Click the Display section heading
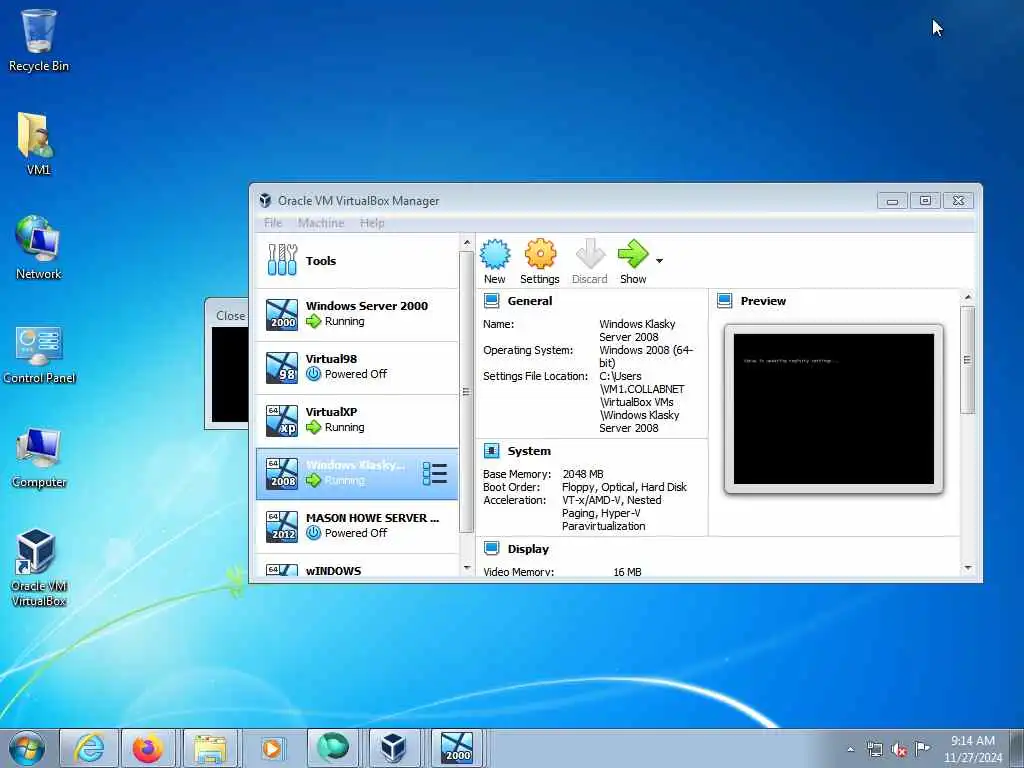 (x=528, y=549)
